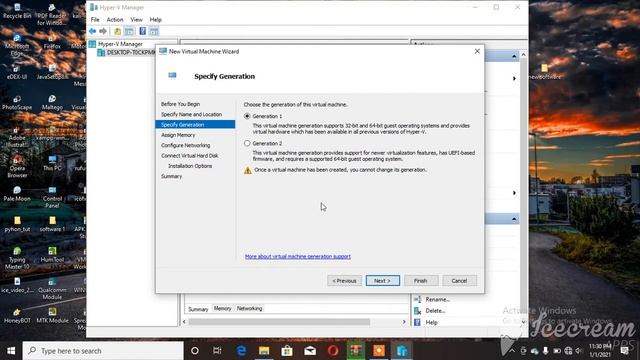Go to the Installation Options step
The width and height of the screenshot is (640, 360).
pos(190,166)
